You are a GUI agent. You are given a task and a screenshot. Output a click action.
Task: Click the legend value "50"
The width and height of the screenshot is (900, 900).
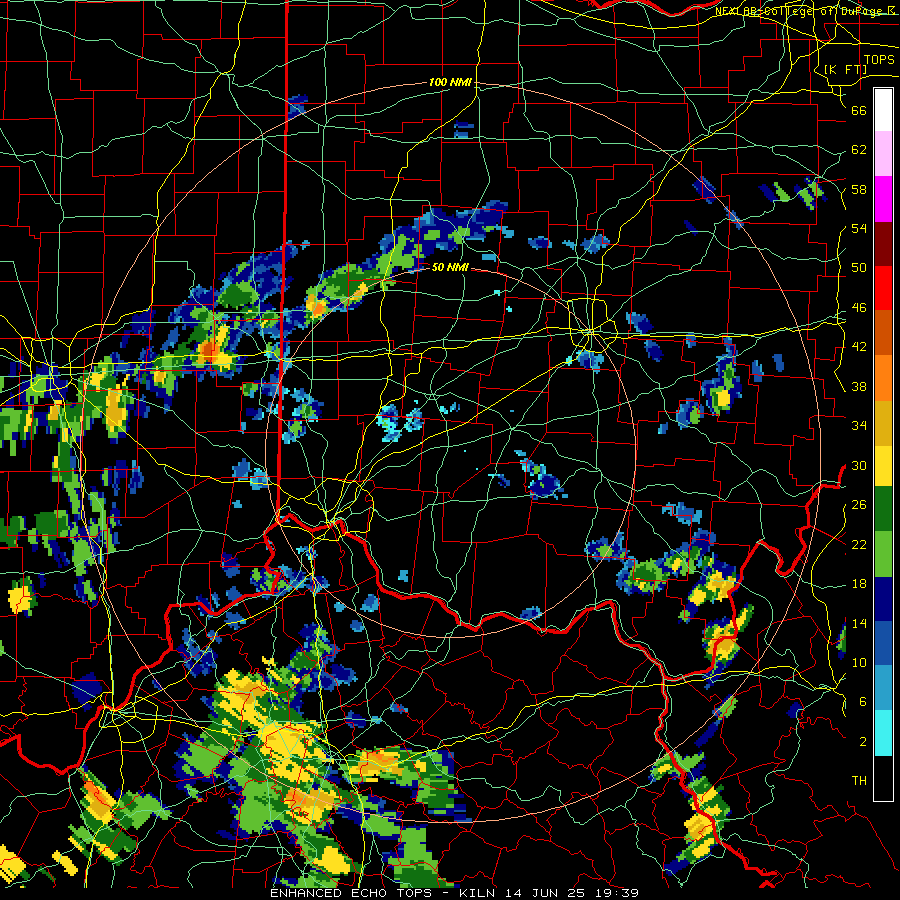(859, 267)
